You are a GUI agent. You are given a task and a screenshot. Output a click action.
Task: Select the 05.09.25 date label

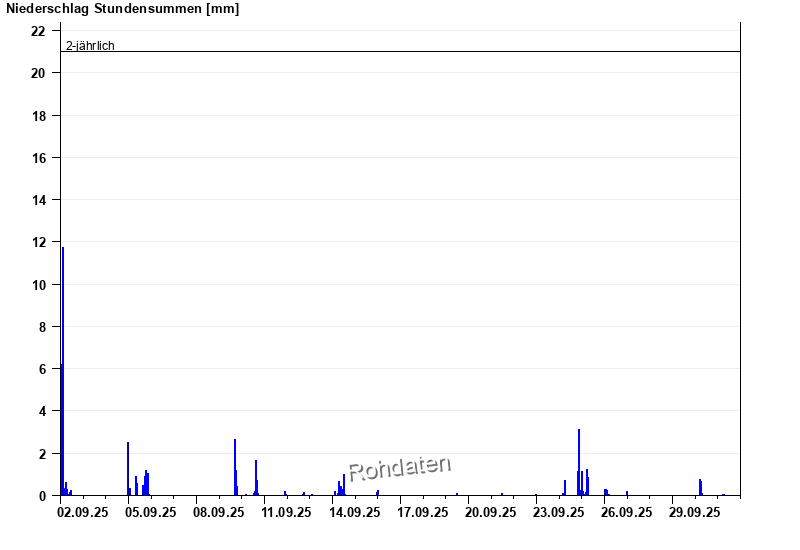coord(151,512)
